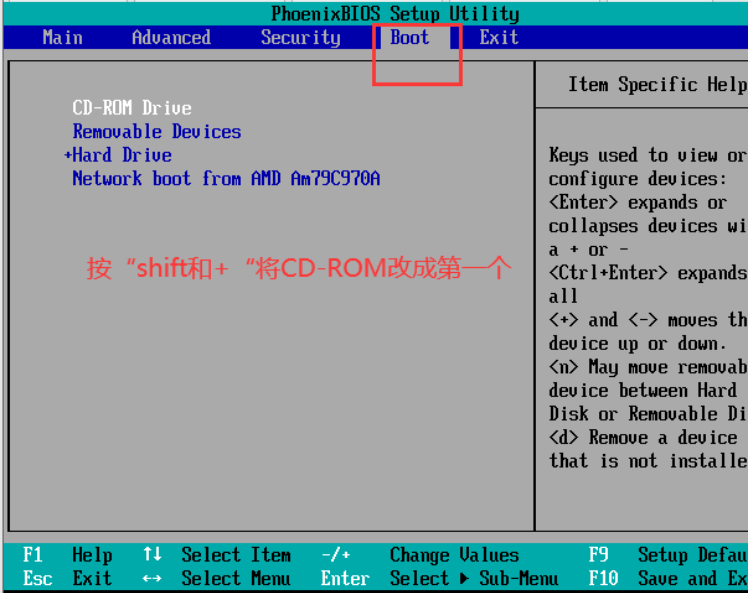Image resolution: width=750 pixels, height=593 pixels.
Task: Click the '<Ctrl+Enter> expands' help line
Action: tap(648, 273)
